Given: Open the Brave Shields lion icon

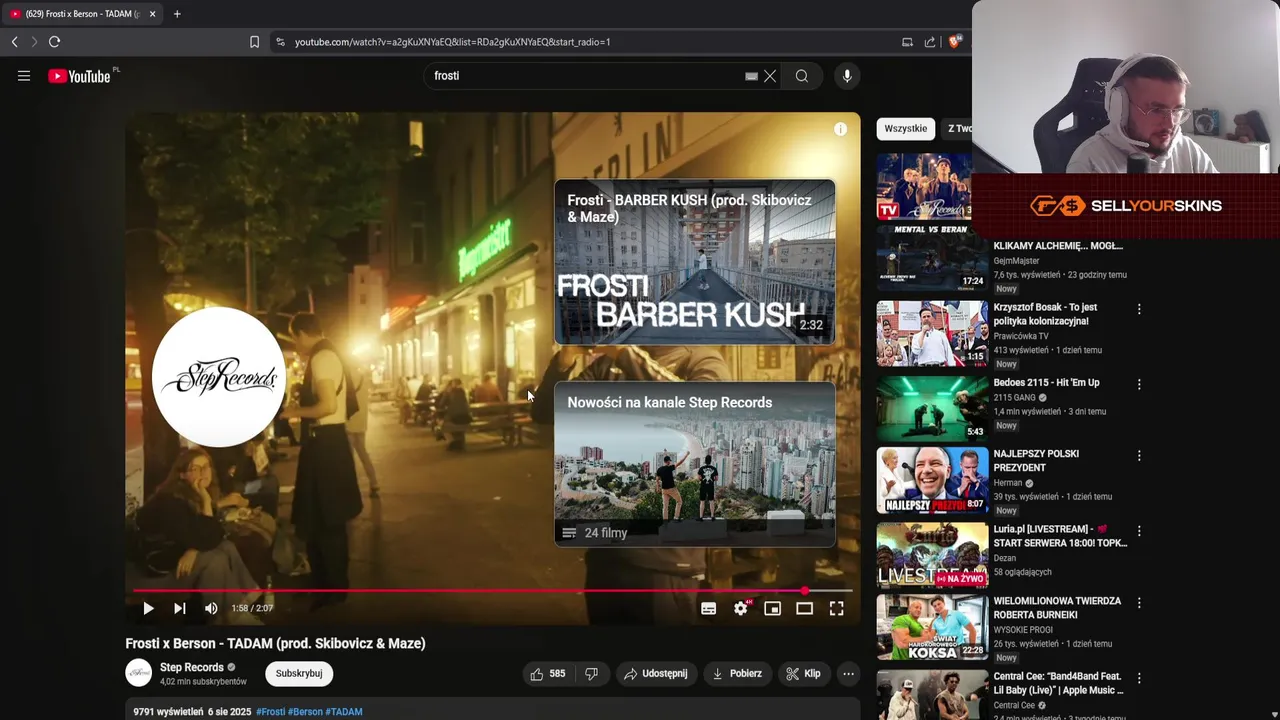Looking at the screenshot, I should 954,42.
